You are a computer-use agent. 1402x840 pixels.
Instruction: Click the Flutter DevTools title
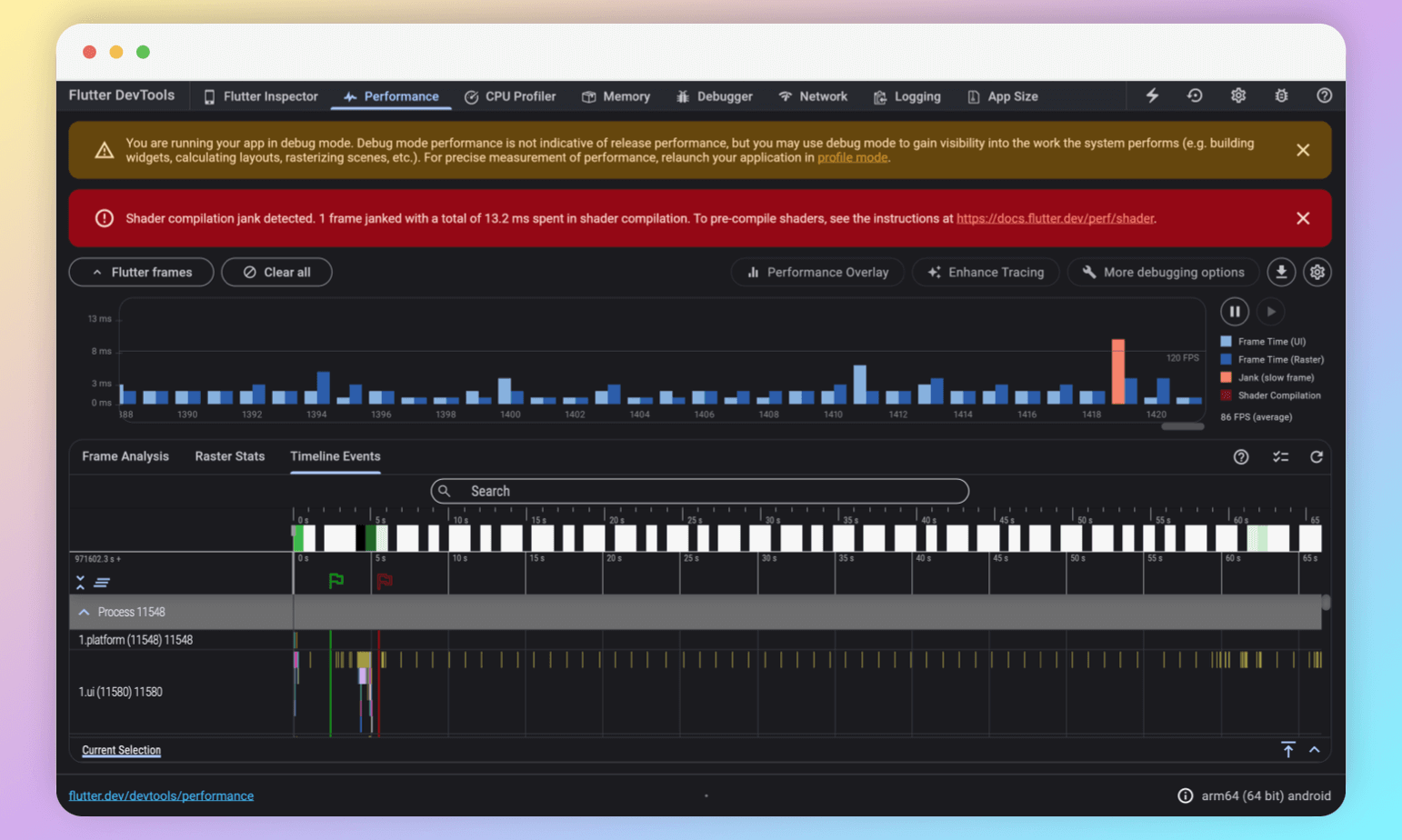coord(122,95)
